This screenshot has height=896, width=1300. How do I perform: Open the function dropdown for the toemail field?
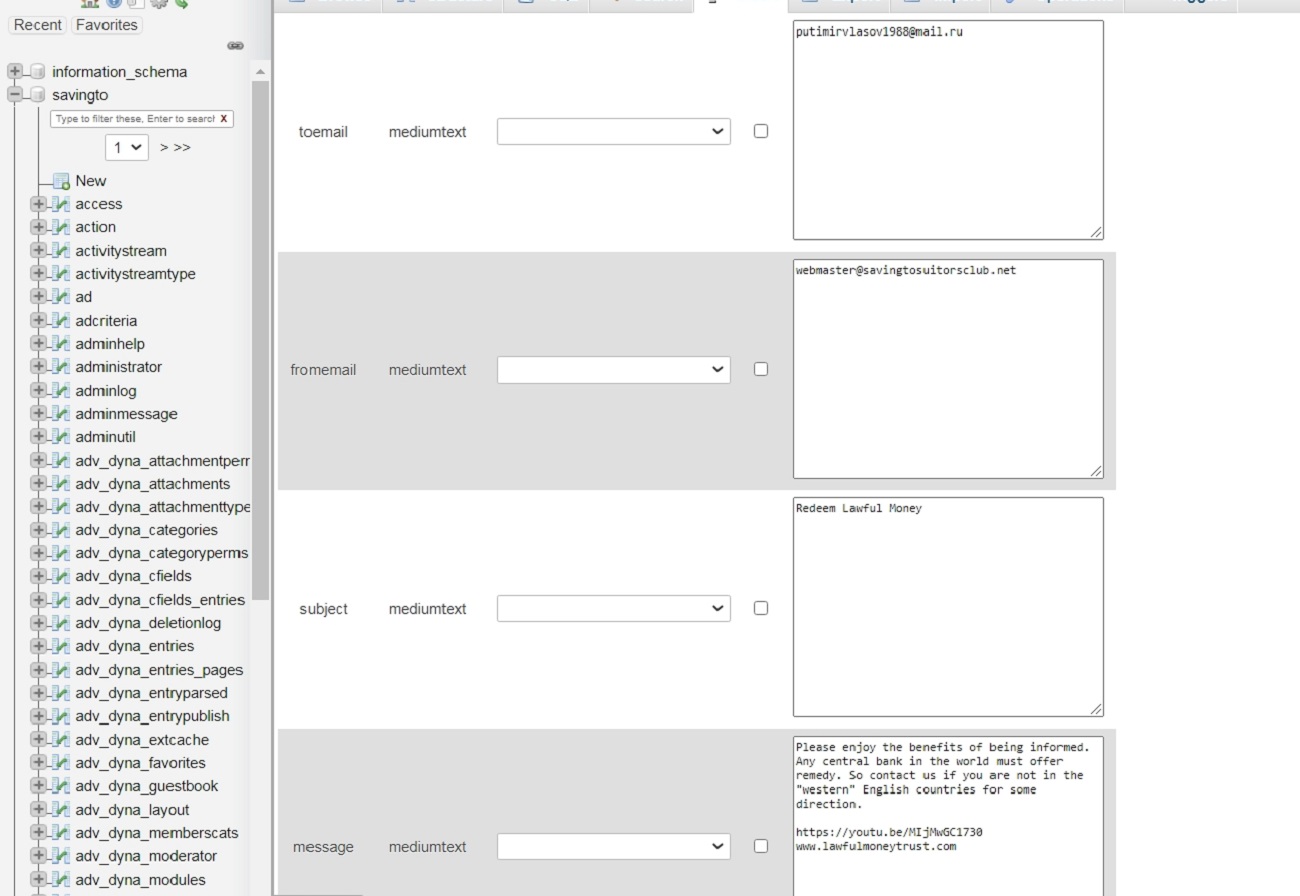[x=613, y=131]
